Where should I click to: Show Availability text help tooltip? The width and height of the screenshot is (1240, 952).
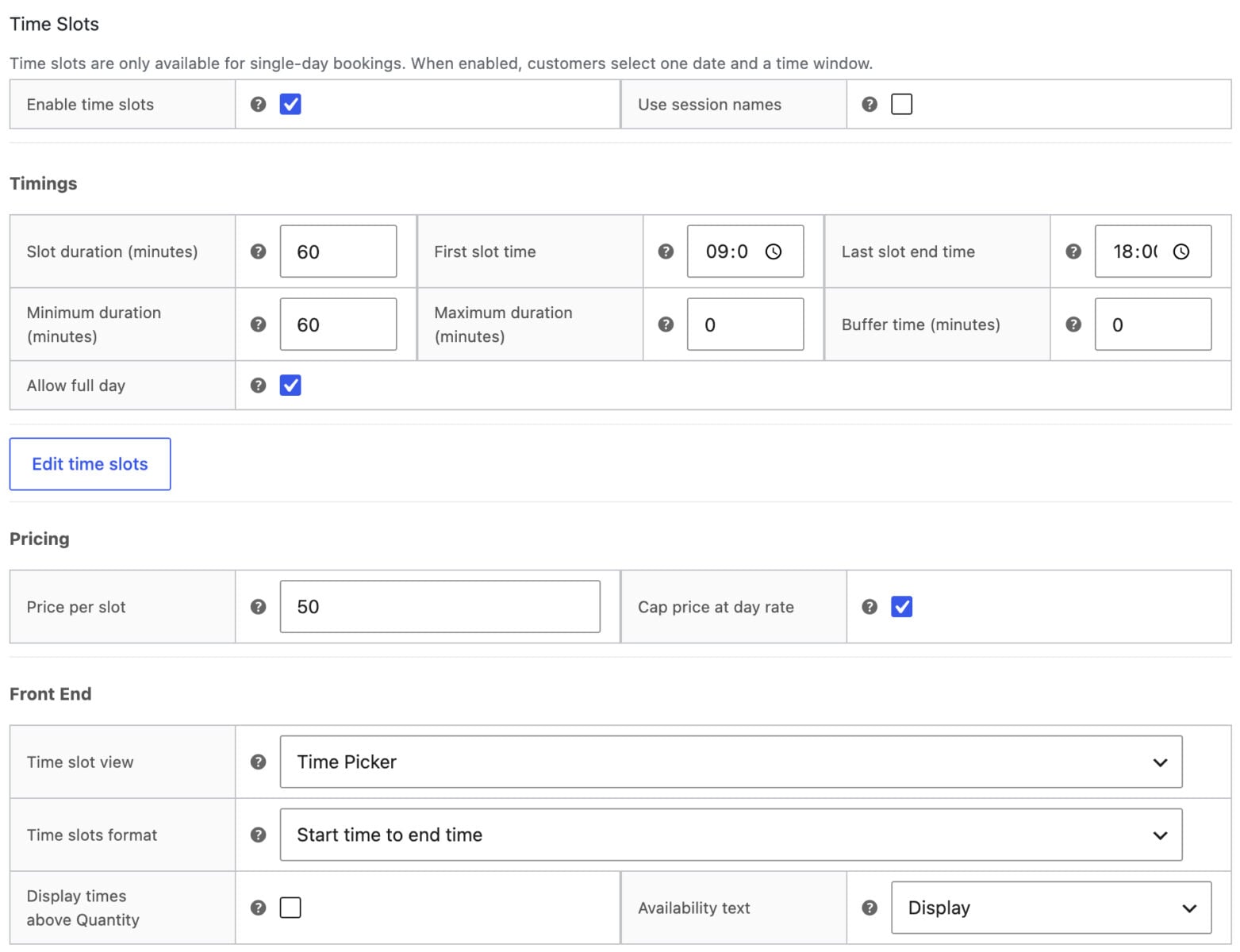click(x=870, y=908)
